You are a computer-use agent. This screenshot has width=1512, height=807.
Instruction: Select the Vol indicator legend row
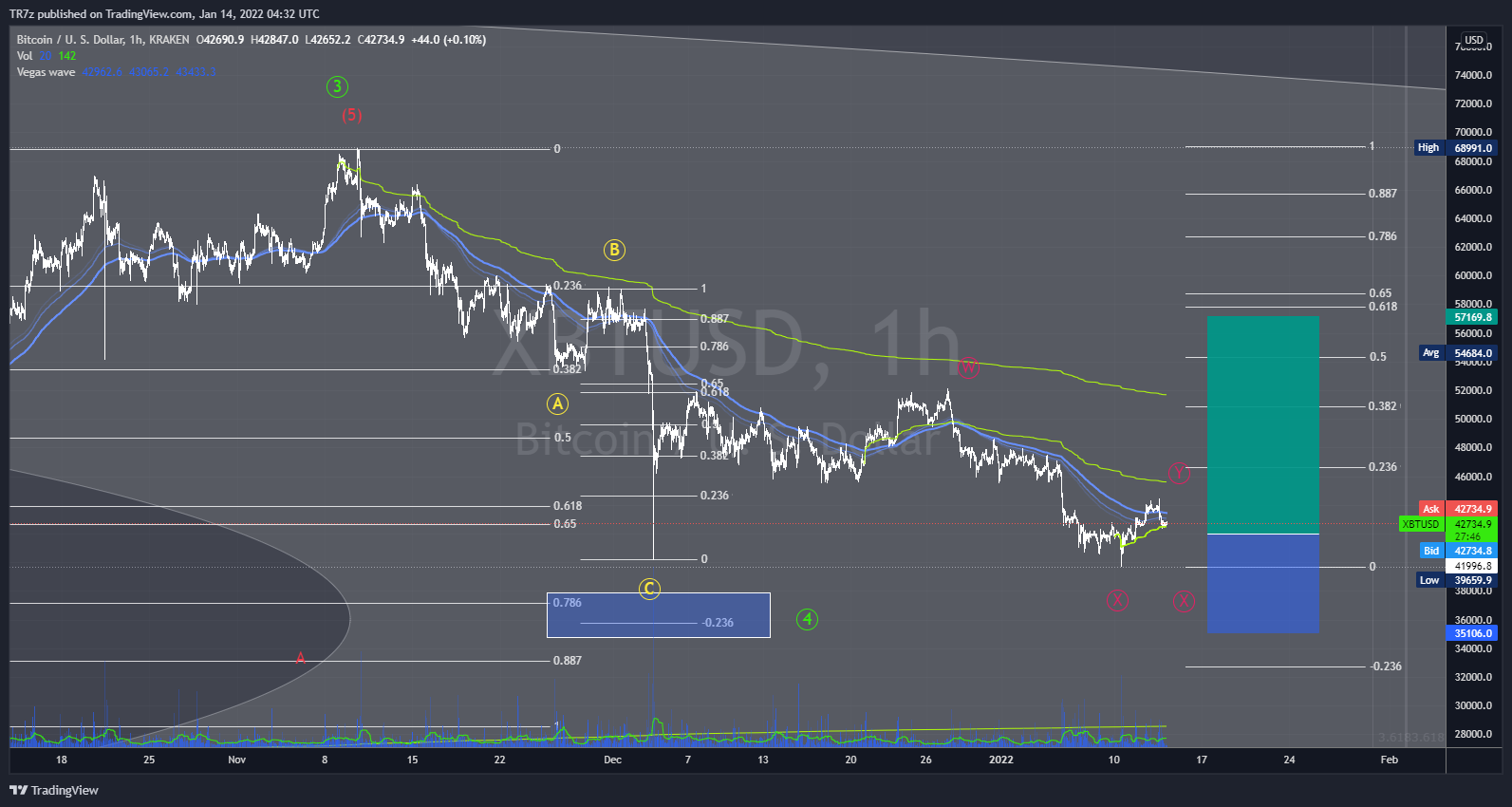46,56
